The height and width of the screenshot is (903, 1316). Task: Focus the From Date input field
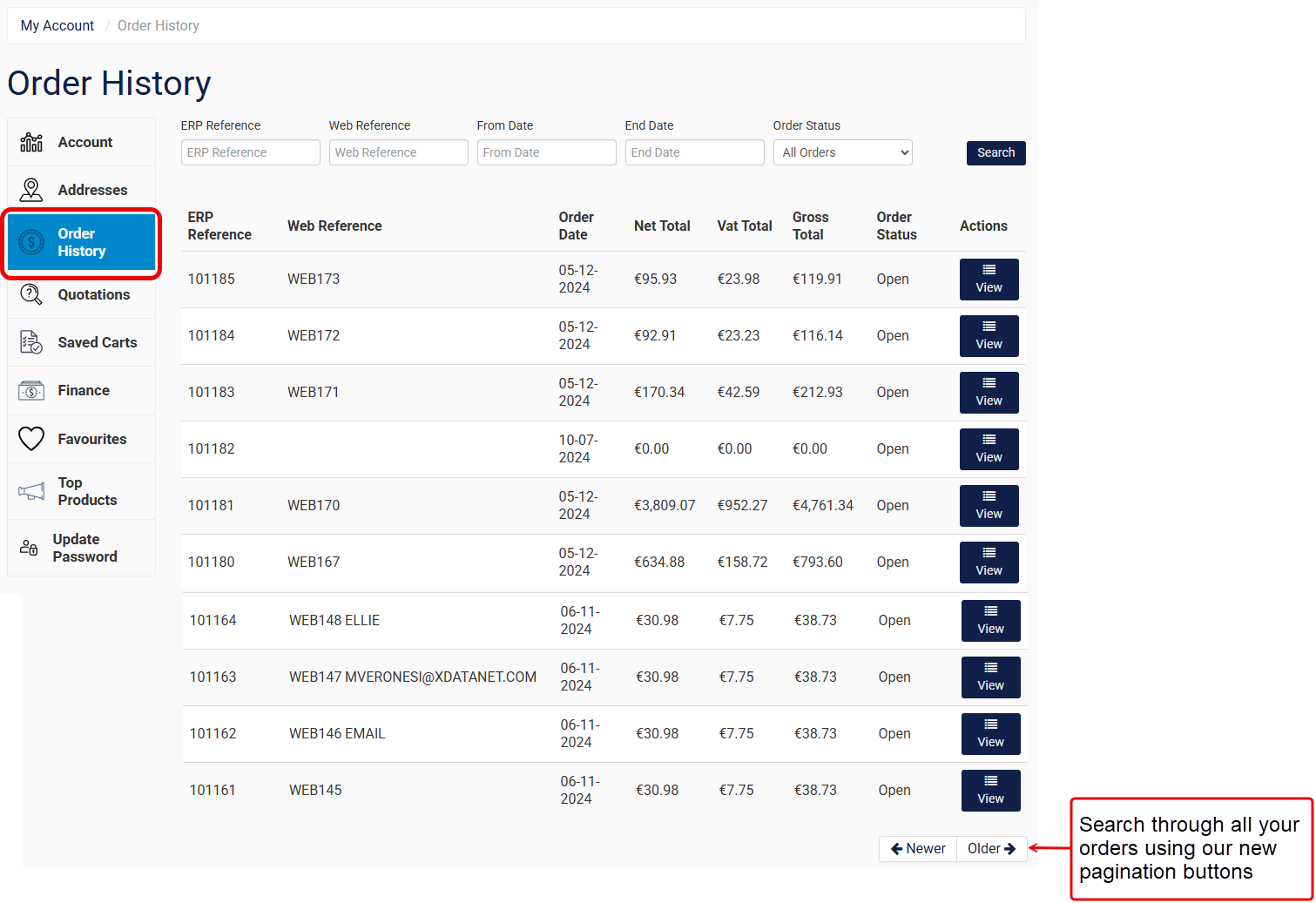coord(546,152)
